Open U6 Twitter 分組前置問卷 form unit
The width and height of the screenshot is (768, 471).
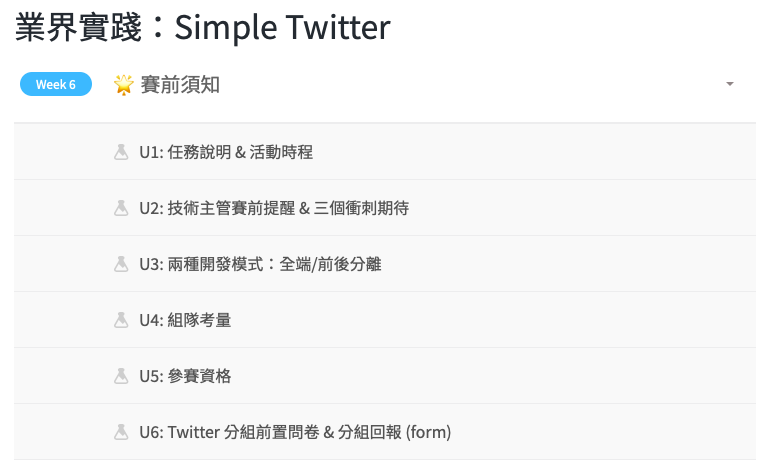click(295, 432)
